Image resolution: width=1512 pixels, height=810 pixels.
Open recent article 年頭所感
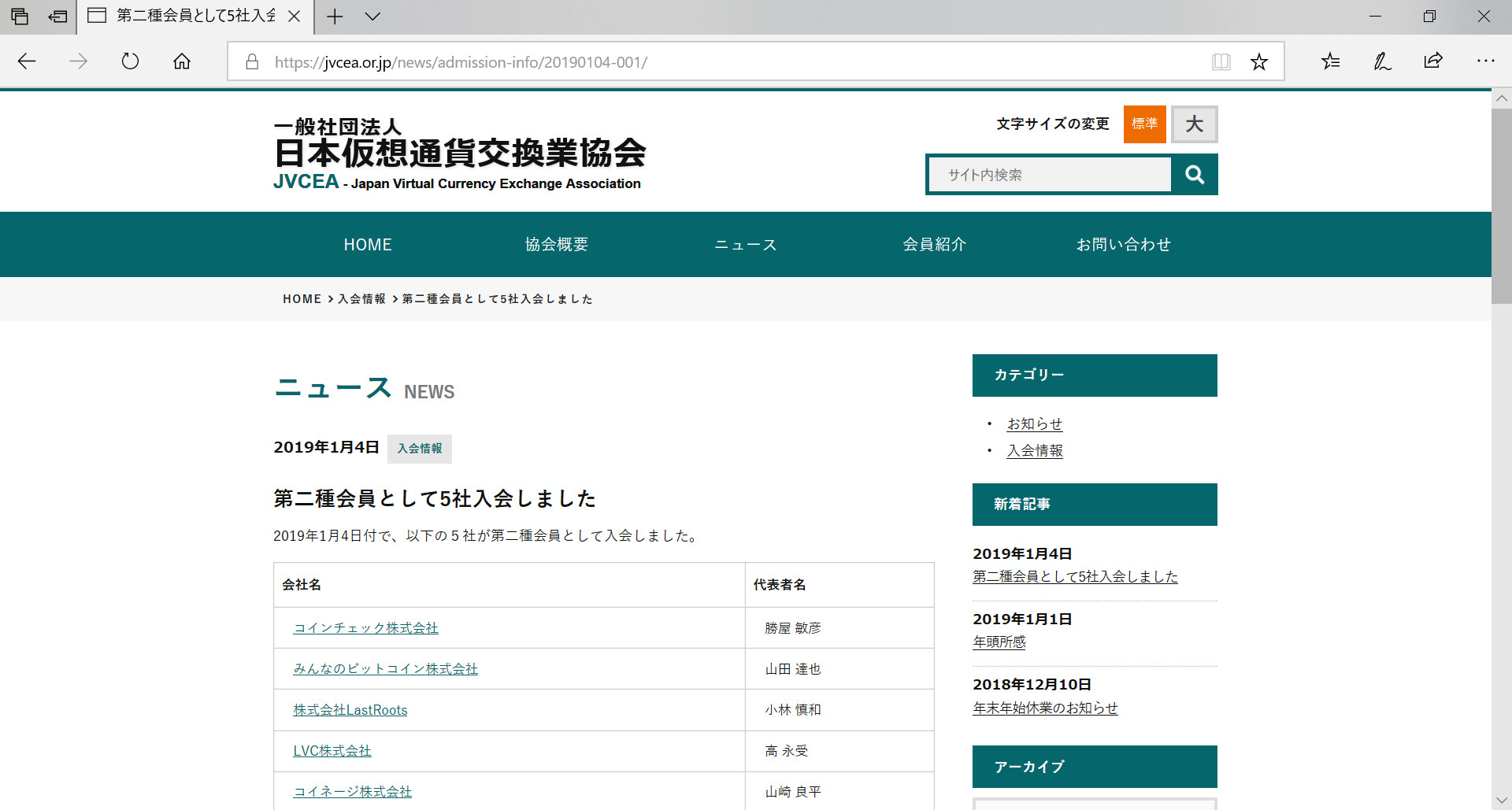click(x=999, y=642)
